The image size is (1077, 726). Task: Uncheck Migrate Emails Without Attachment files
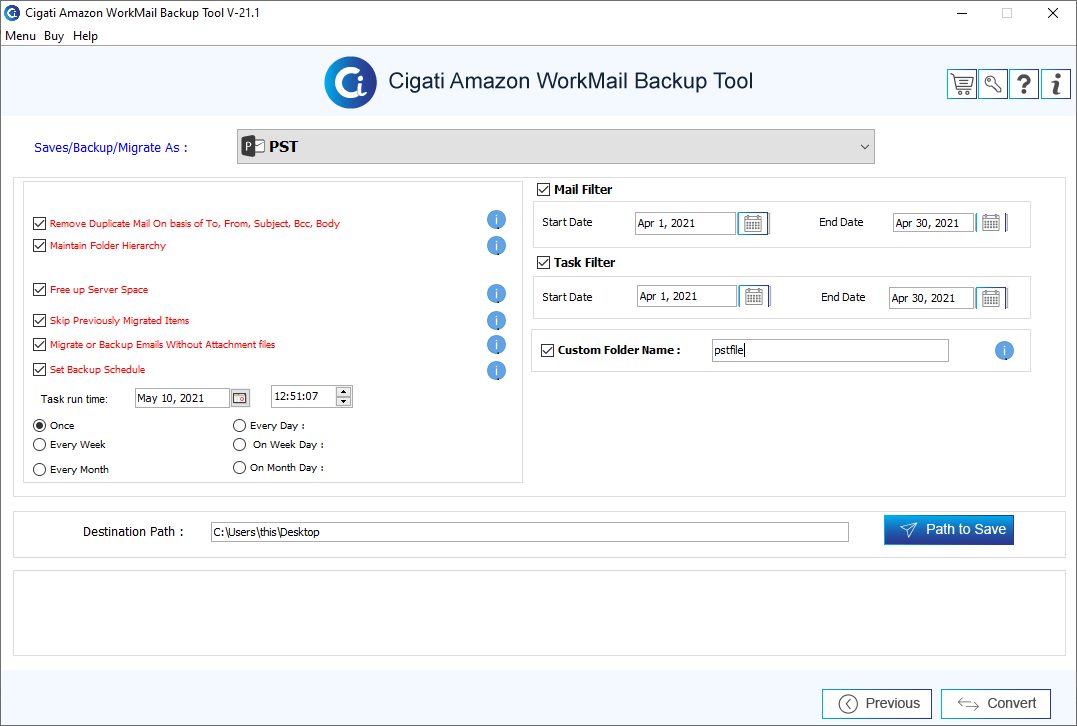click(x=39, y=344)
